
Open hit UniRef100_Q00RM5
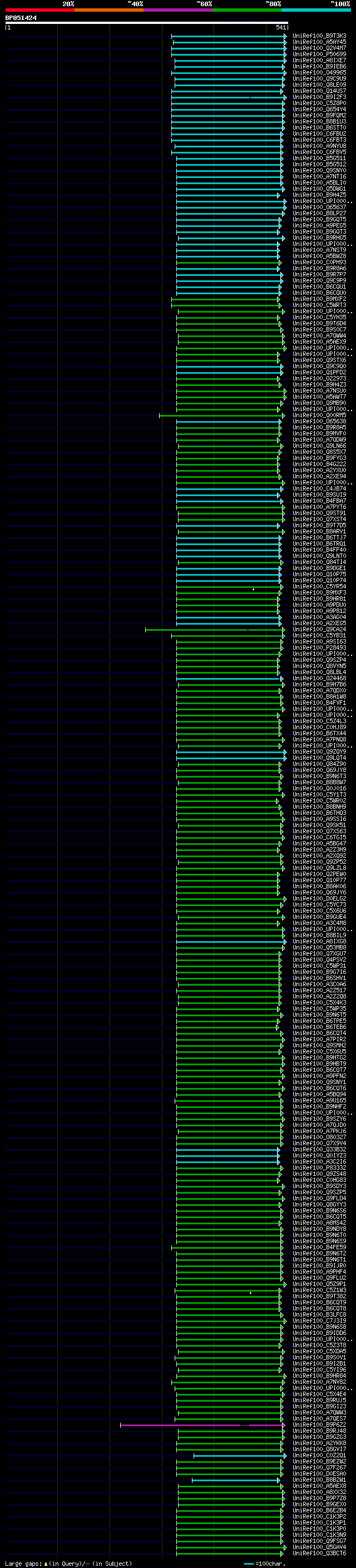point(319,415)
